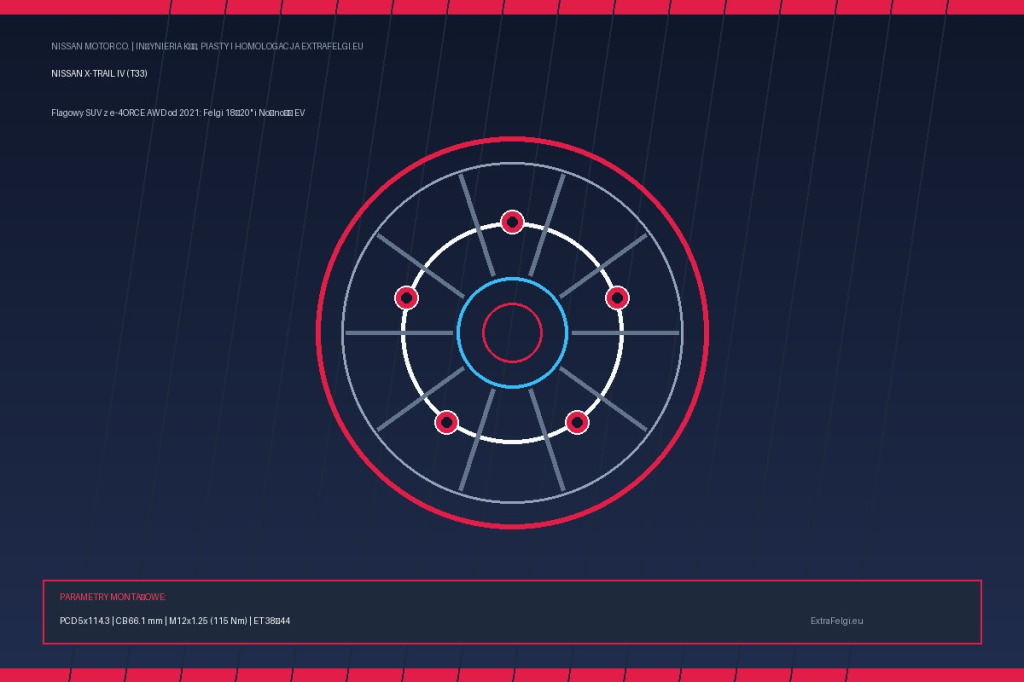This screenshot has height=682, width=1024.
Task: Click the left horizontal wheel spoke
Action: pos(398,333)
